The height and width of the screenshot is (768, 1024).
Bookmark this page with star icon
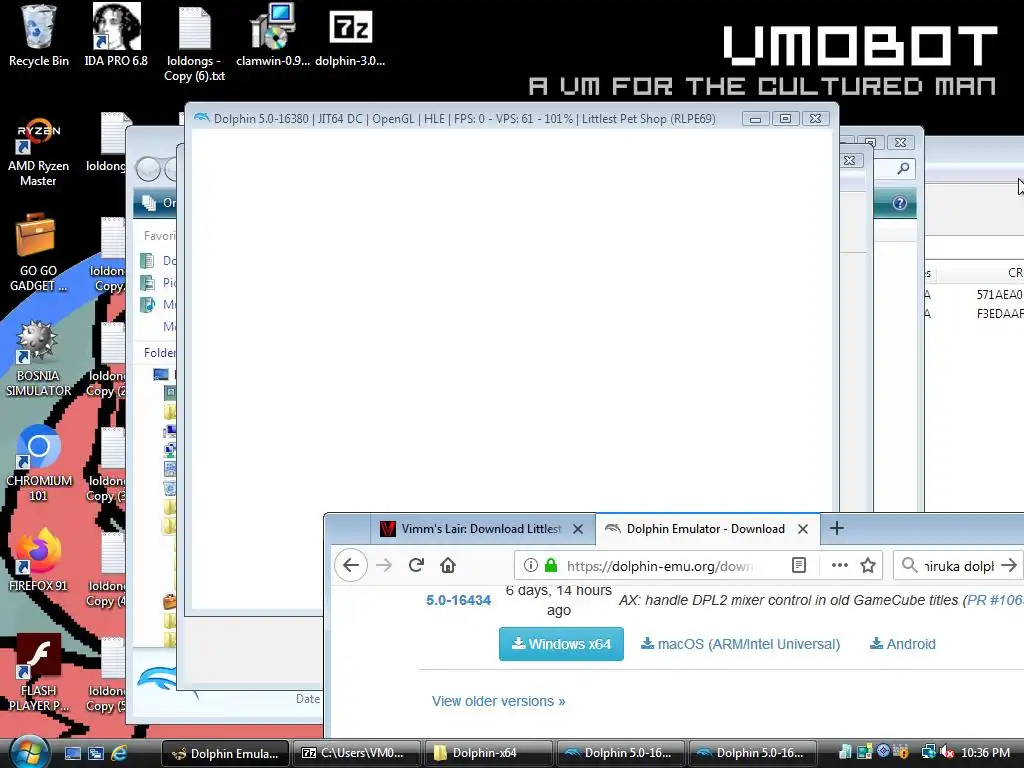click(868, 565)
